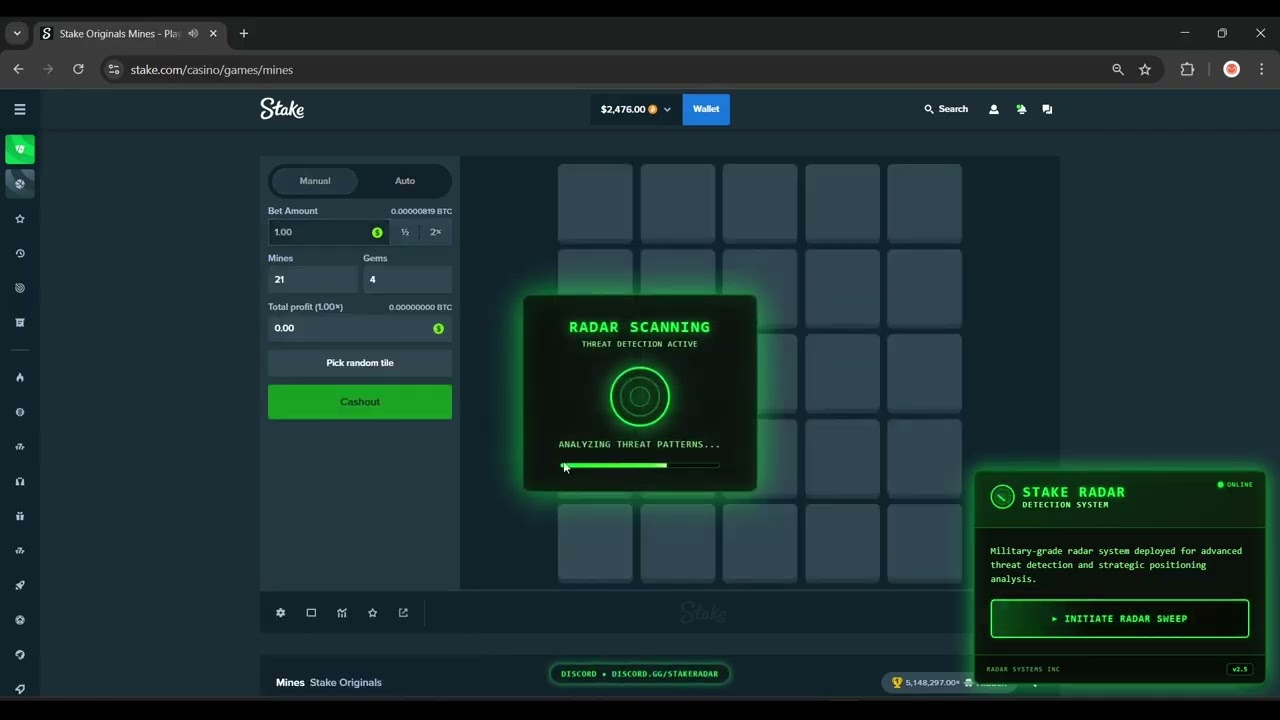Open the Mines count field
This screenshot has width=1280, height=720.
tap(313, 279)
